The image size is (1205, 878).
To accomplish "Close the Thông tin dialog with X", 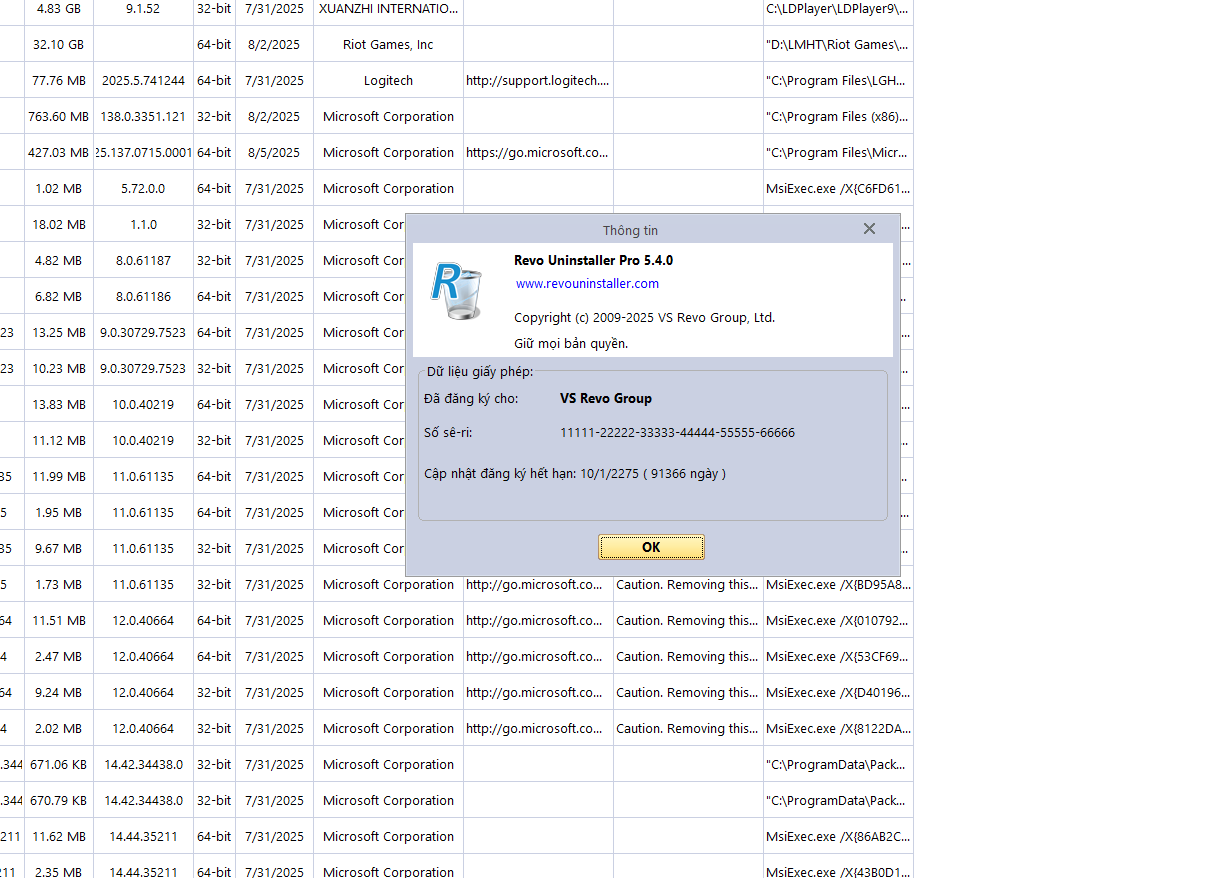I will tap(869, 229).
